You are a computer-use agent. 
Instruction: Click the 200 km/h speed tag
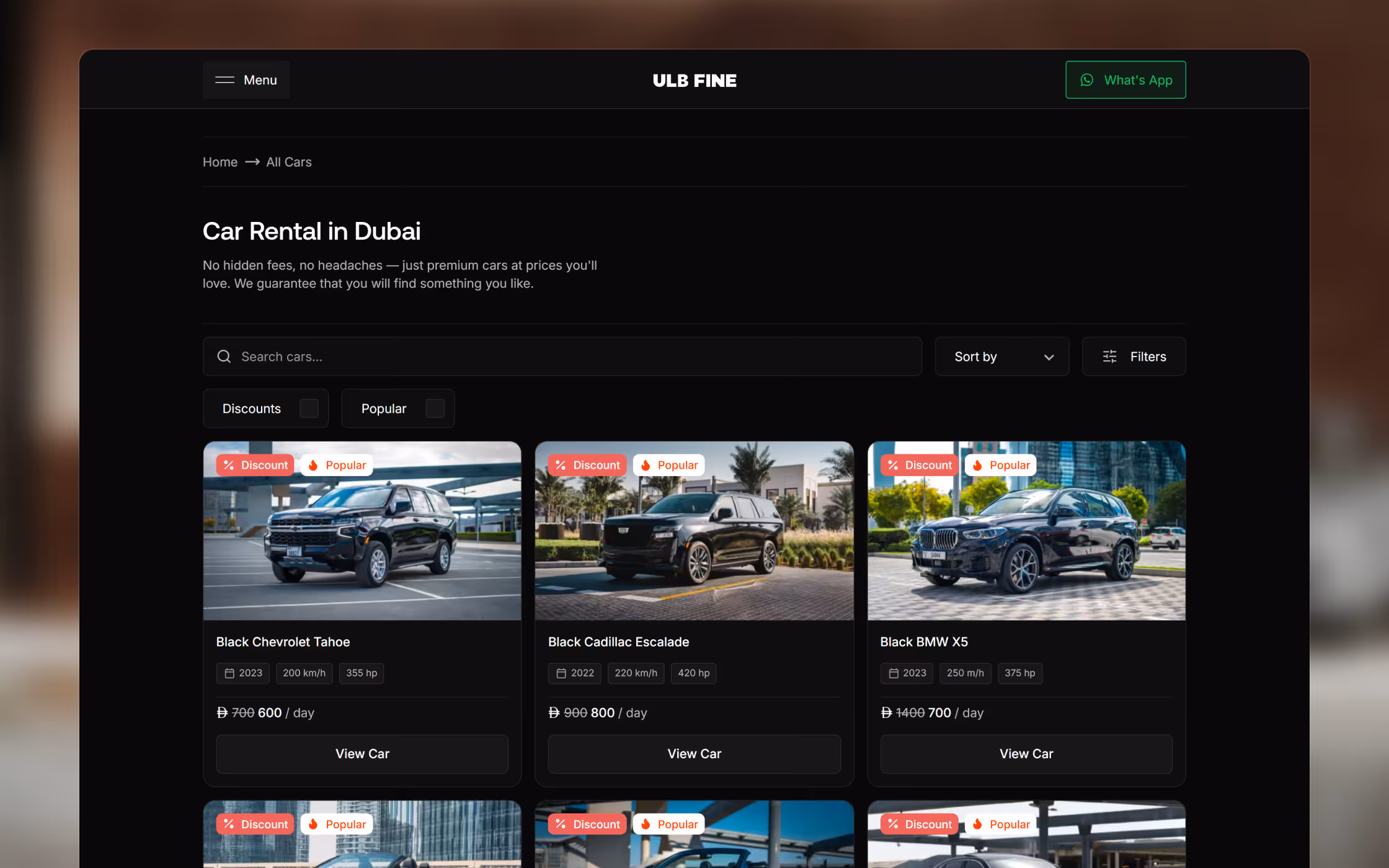point(304,673)
